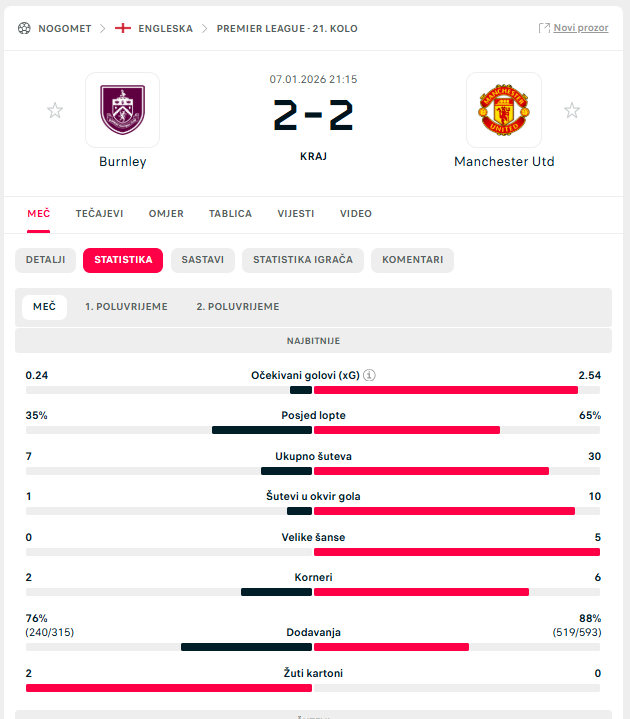The height and width of the screenshot is (719, 630).
Task: Click the Posjed lopte red possession bar
Action: [x=407, y=430]
